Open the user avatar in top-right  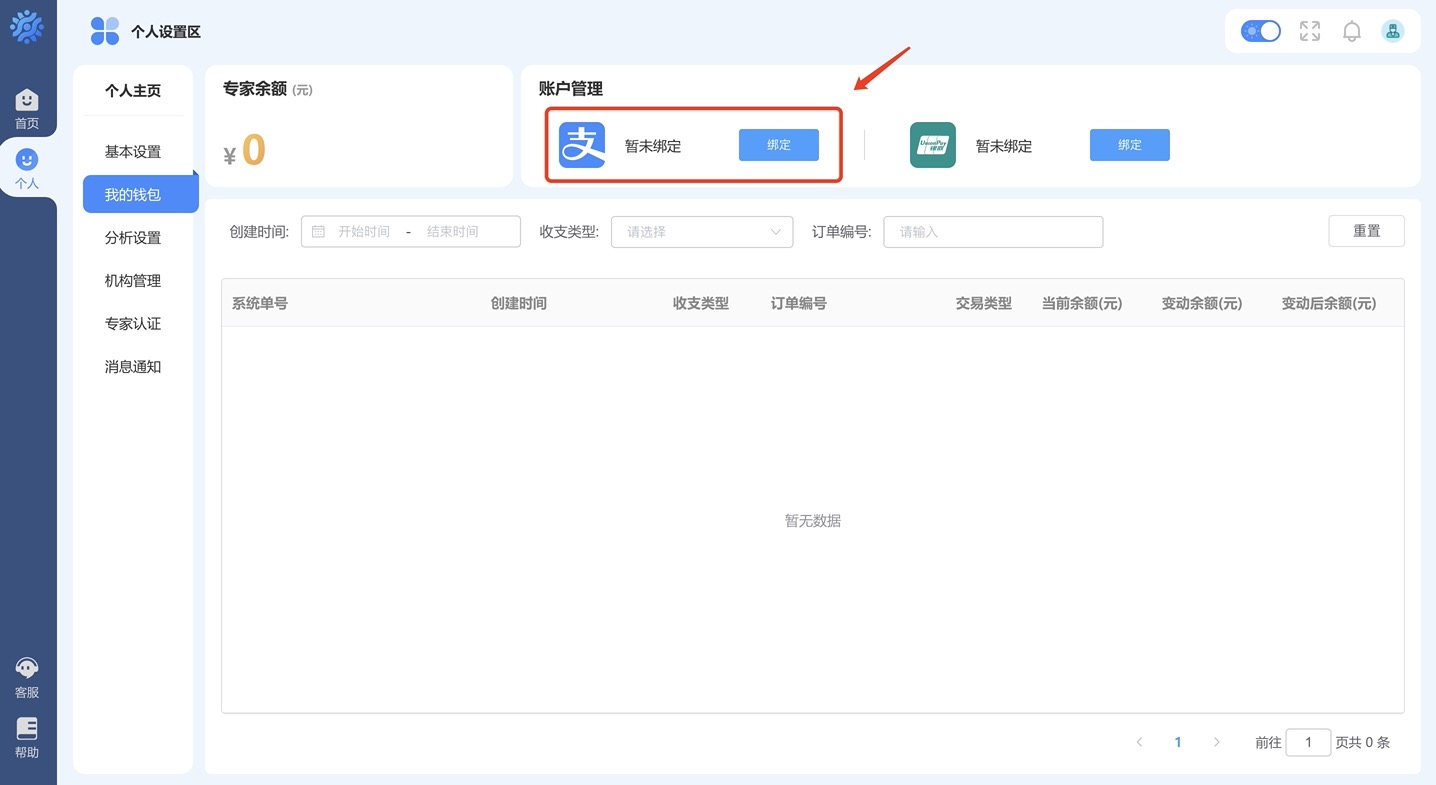coord(1392,31)
